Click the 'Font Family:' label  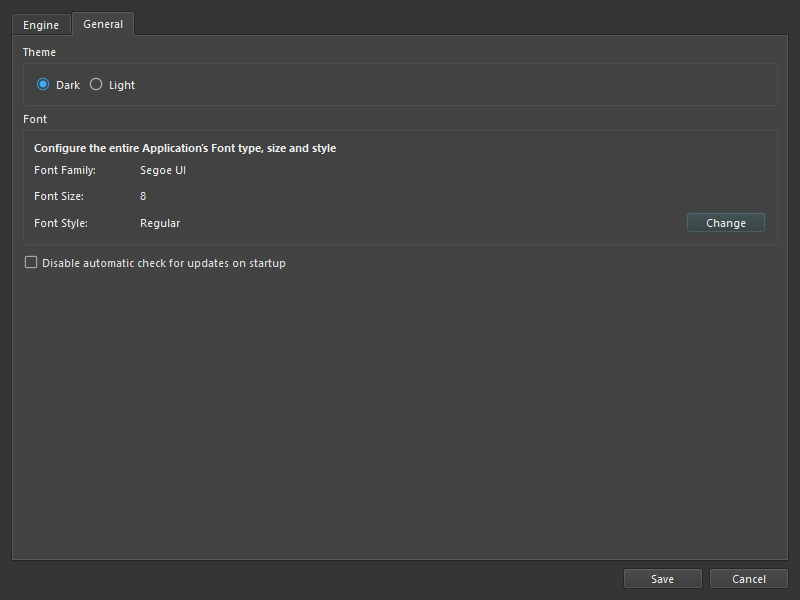(x=65, y=170)
